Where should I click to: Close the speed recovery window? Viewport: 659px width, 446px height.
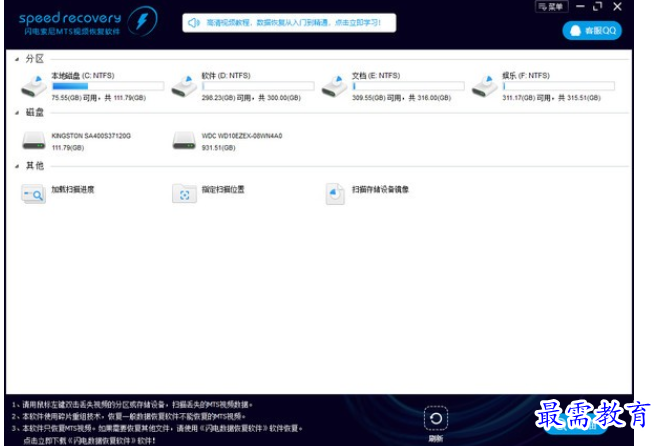coord(617,6)
